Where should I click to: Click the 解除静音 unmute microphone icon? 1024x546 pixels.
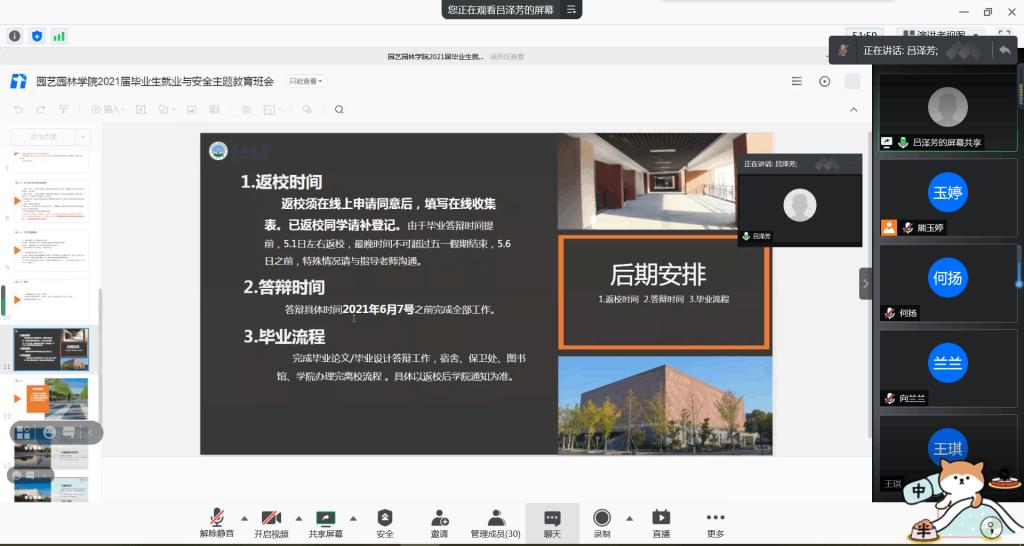coord(216,518)
